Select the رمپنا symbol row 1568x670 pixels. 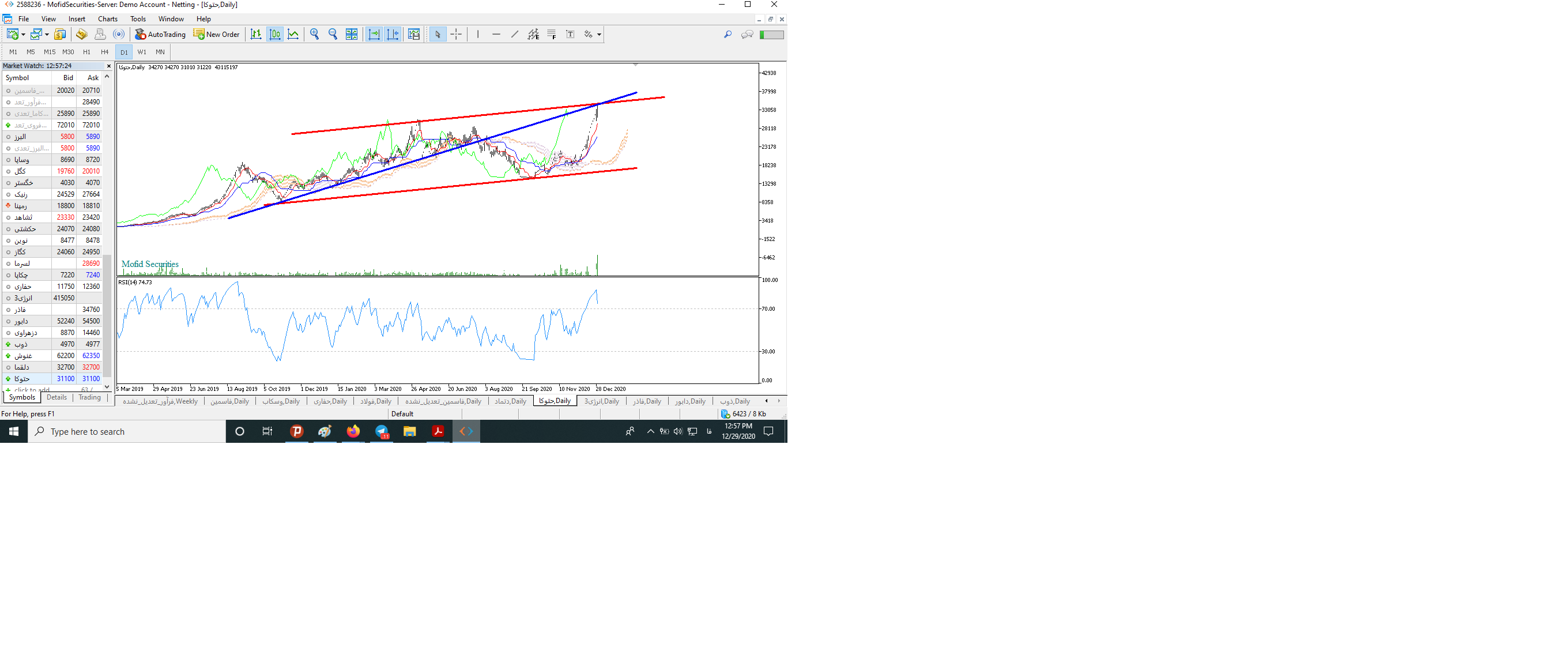52,206
